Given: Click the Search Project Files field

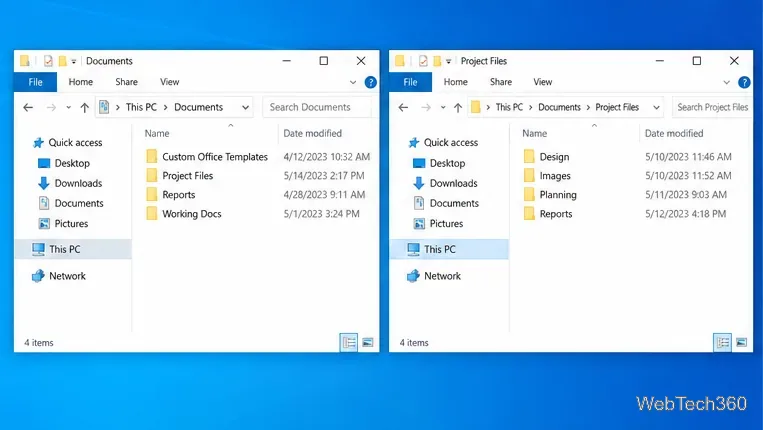Looking at the screenshot, I should point(712,107).
